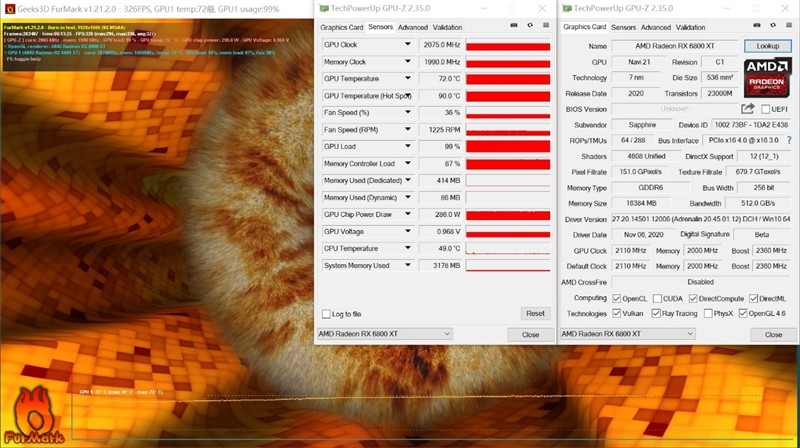Open GPU selector in Sensors window
800x448 pixels.
coord(385,334)
